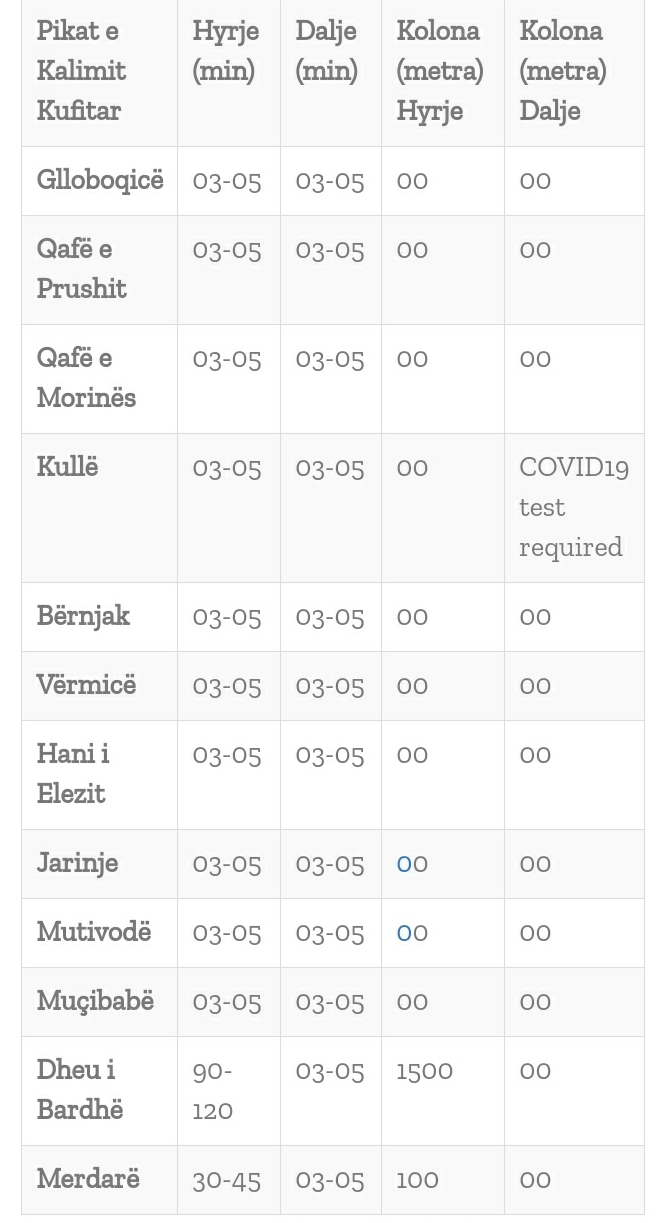
Task: Click the "Kolona (metra) Dalje" header
Action: (x=562, y=70)
